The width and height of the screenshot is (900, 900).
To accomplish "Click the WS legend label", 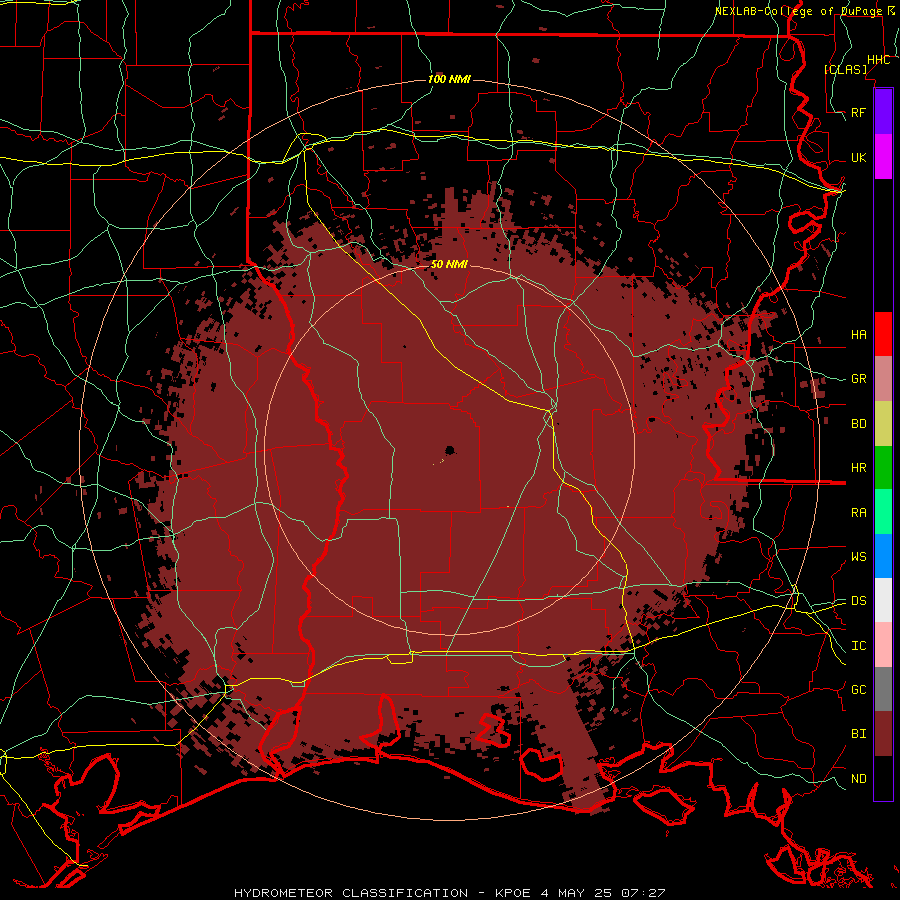I will [858, 556].
